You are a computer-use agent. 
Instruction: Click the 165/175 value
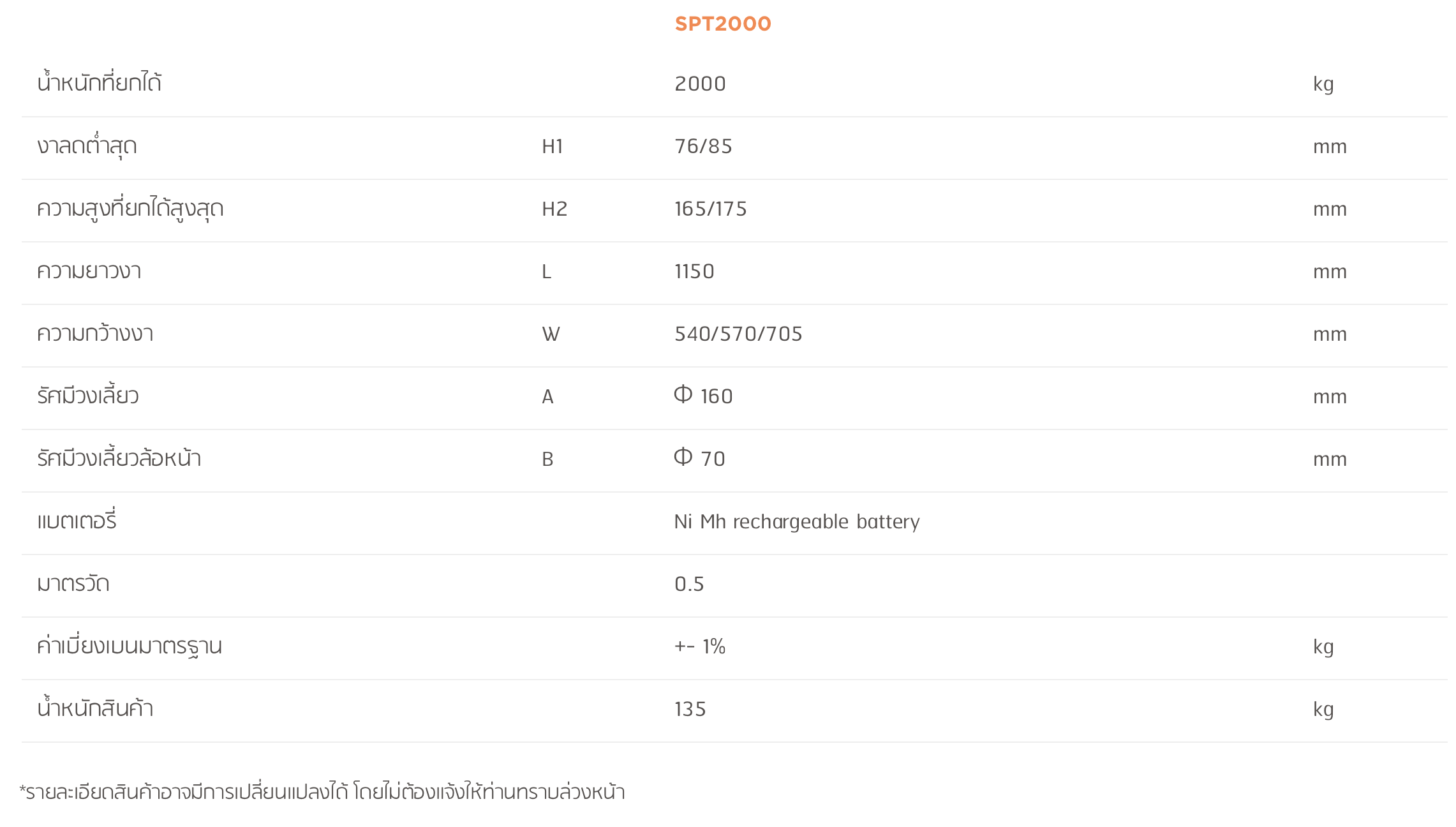tap(710, 209)
